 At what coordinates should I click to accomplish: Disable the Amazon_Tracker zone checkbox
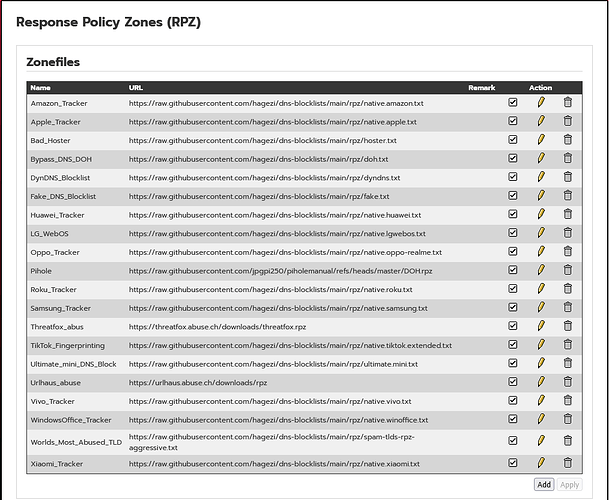click(513, 103)
